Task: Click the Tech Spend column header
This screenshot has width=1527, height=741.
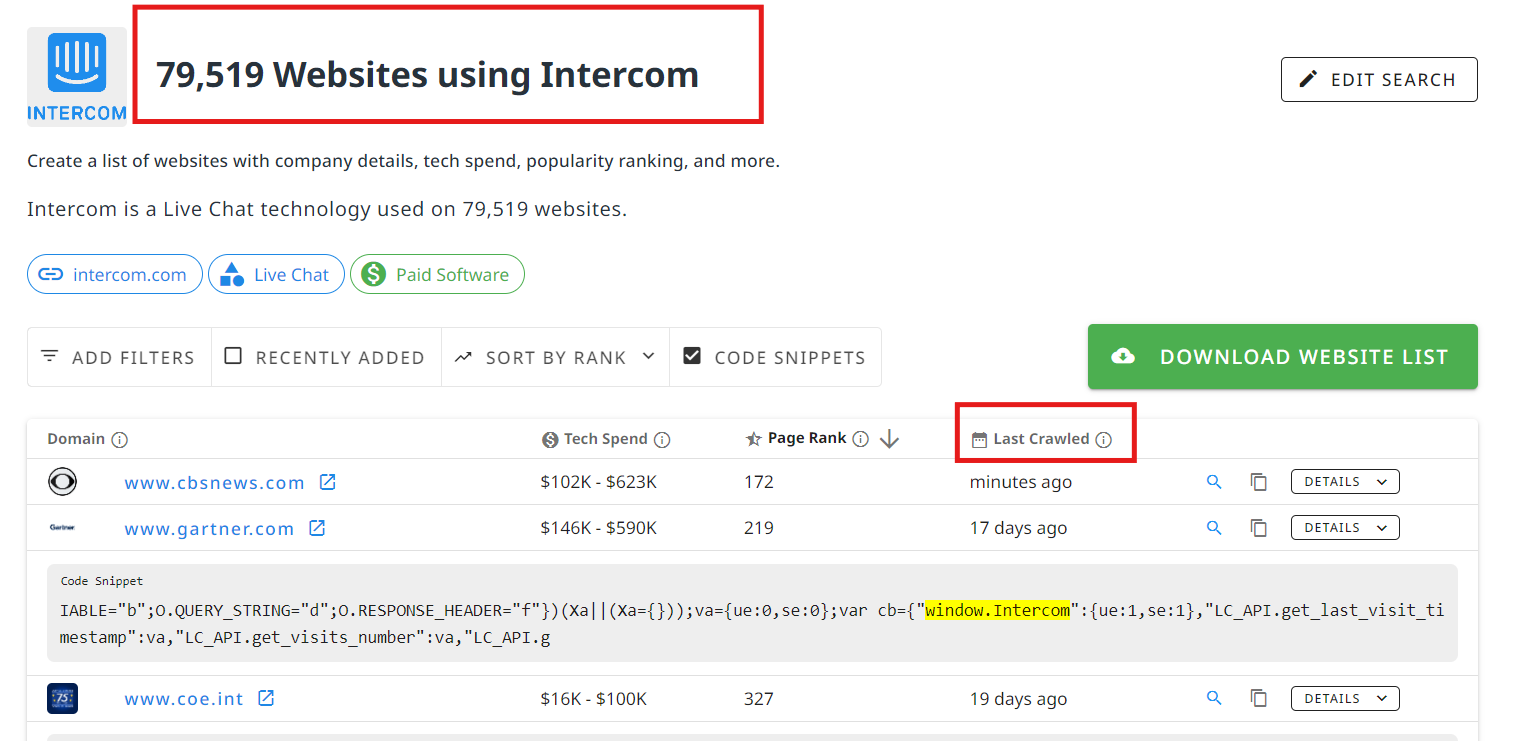Action: pyautogui.click(x=606, y=440)
